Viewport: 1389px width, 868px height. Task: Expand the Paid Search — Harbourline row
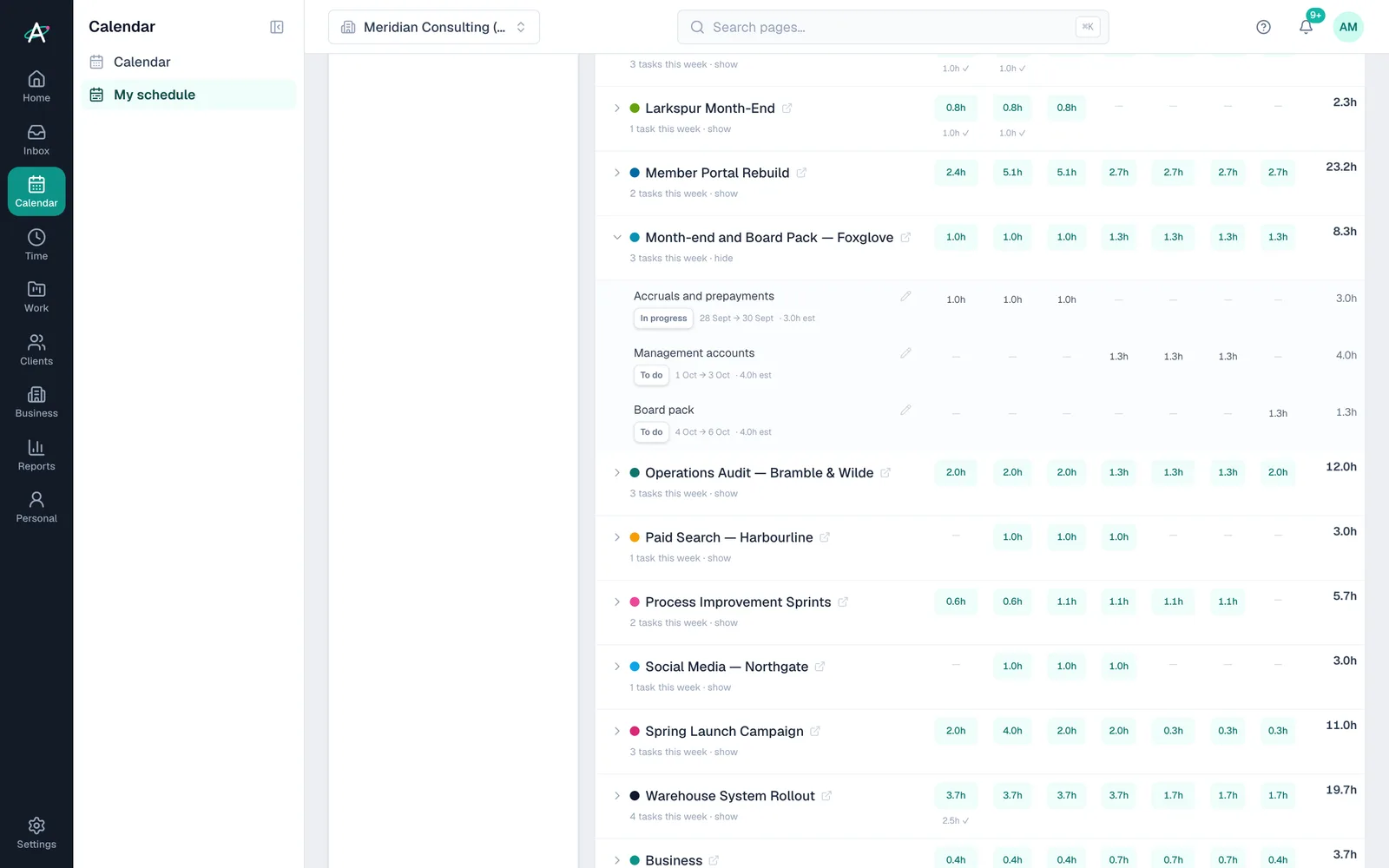[x=617, y=537]
